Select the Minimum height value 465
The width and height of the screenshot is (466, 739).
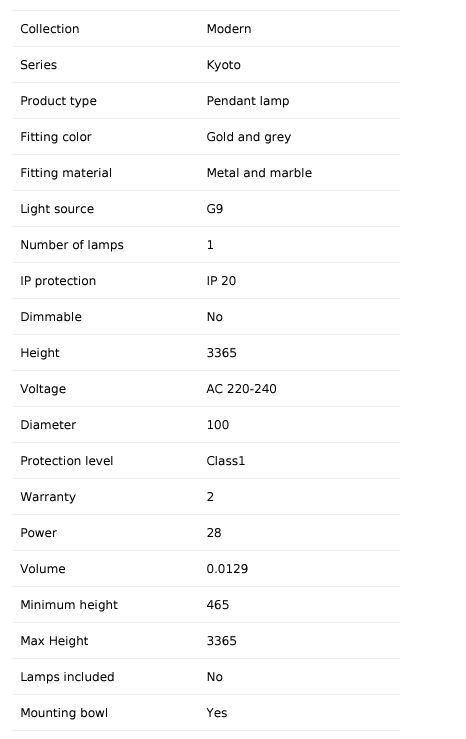pos(218,605)
